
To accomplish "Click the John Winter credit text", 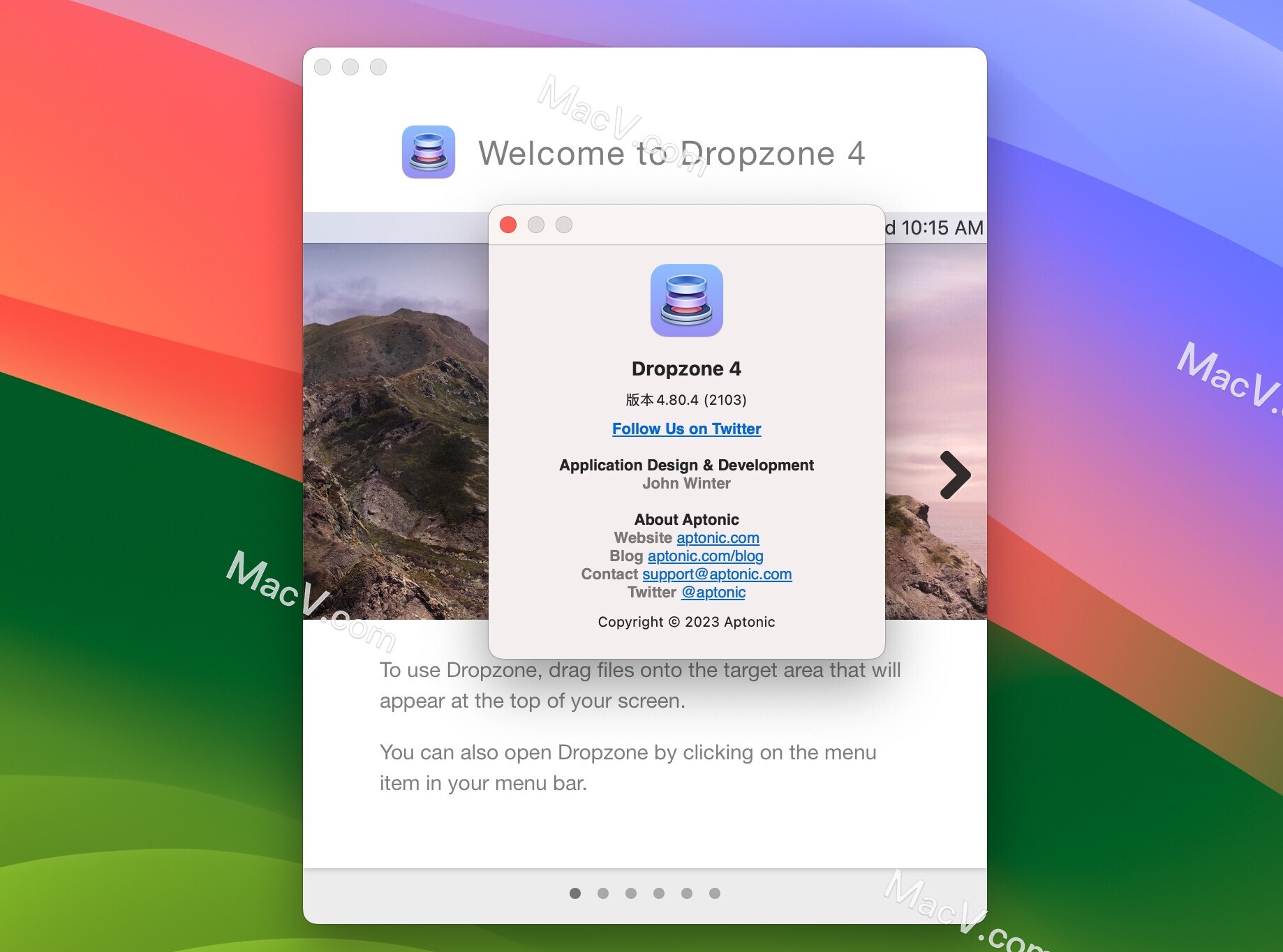I will pyautogui.click(x=687, y=483).
